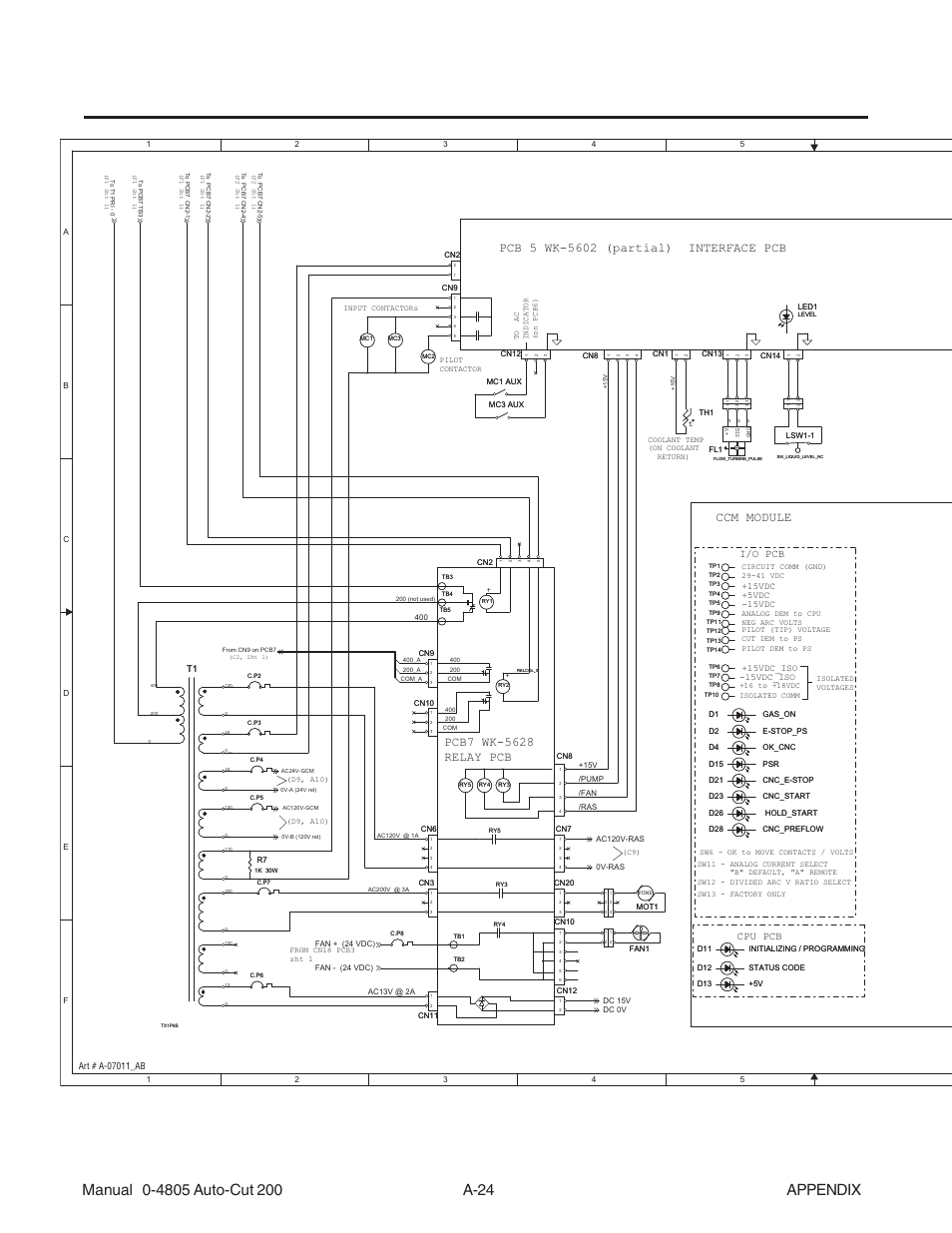Click the AC13V @ 2A label
Image resolution: width=952 pixels, height=1233 pixels.
[x=391, y=991]
